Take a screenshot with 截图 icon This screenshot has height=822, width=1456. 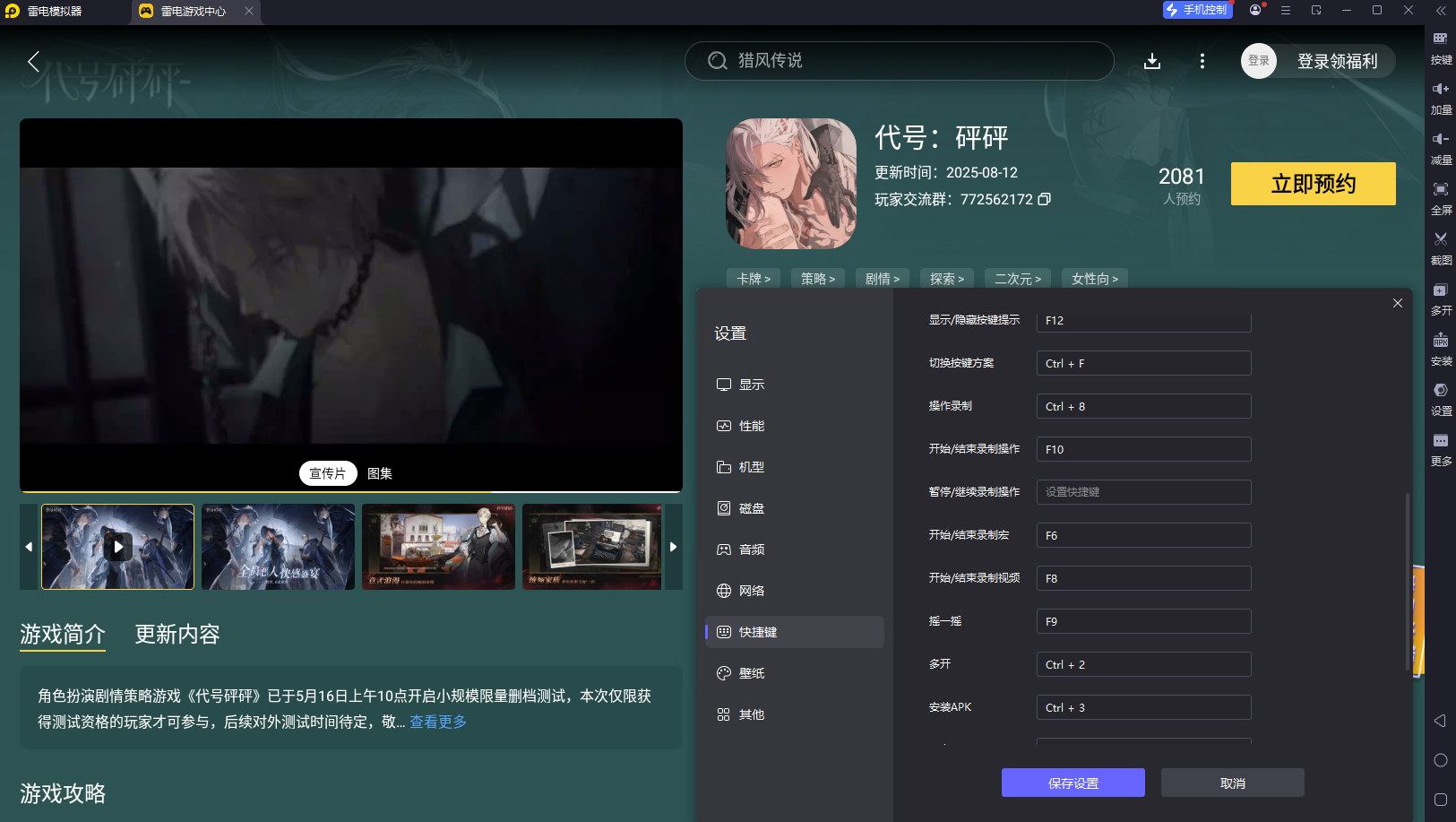click(x=1441, y=249)
